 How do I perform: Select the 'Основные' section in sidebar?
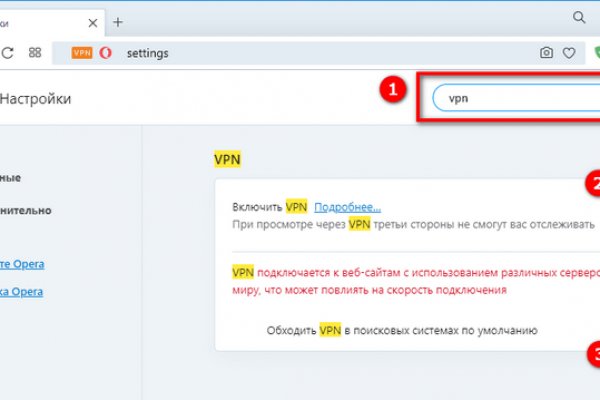[x=10, y=178]
